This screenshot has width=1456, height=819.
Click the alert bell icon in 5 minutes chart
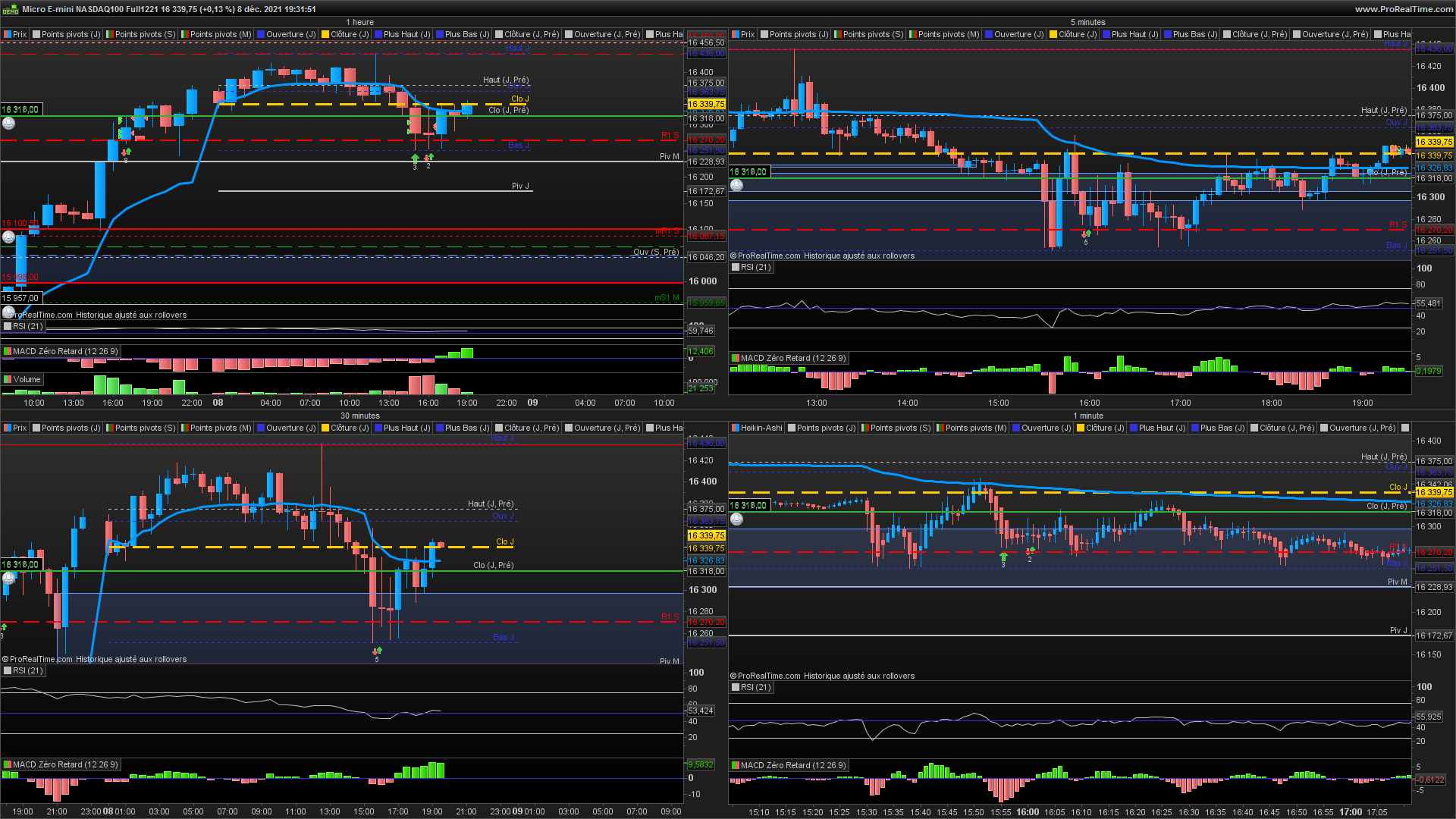736,185
